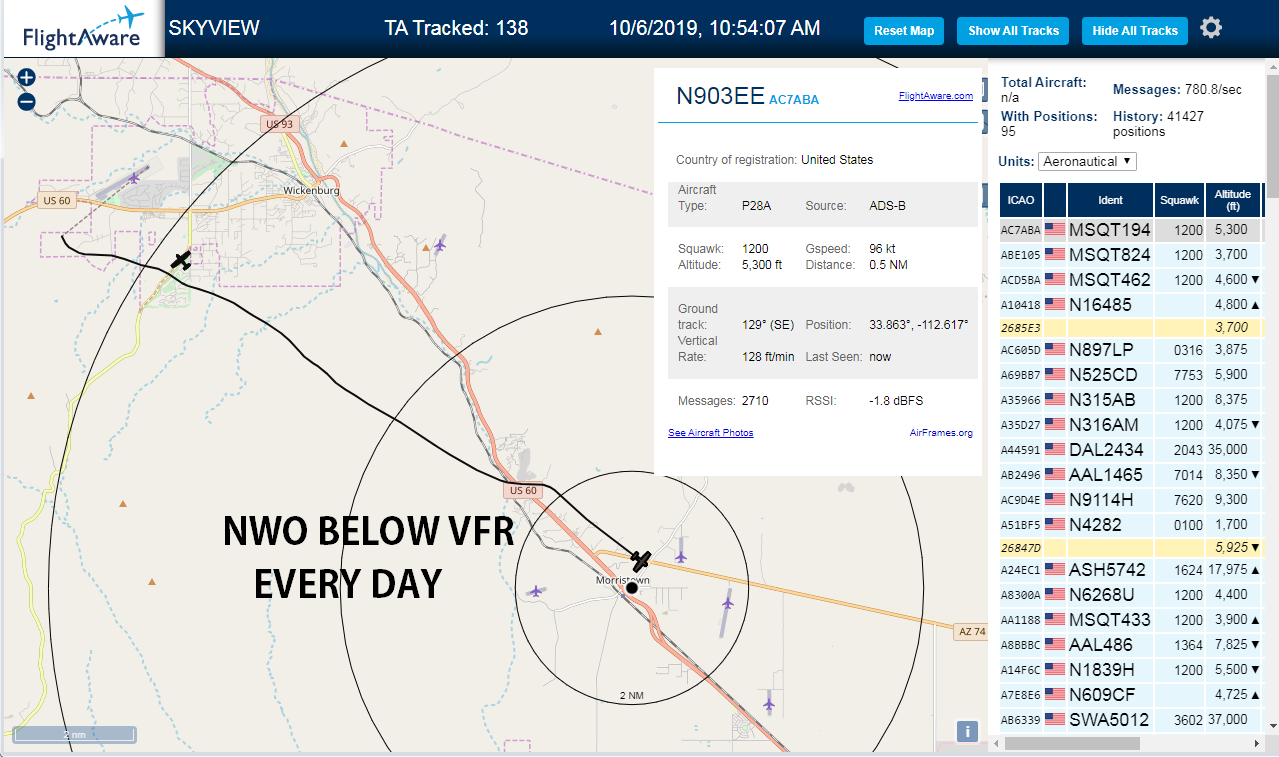The image size is (1279, 757).
Task: Select the black aircraft icon over Morristown
Action: pos(641,559)
